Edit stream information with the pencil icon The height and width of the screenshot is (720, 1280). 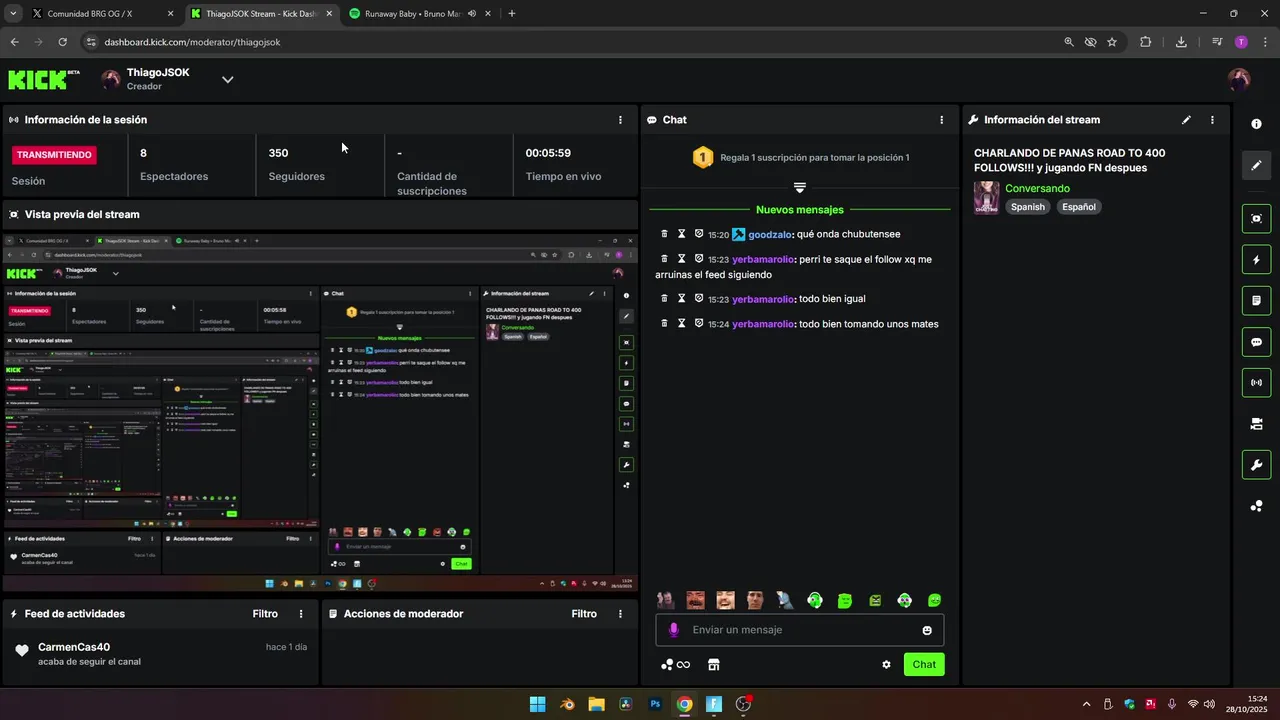pyautogui.click(x=1186, y=120)
